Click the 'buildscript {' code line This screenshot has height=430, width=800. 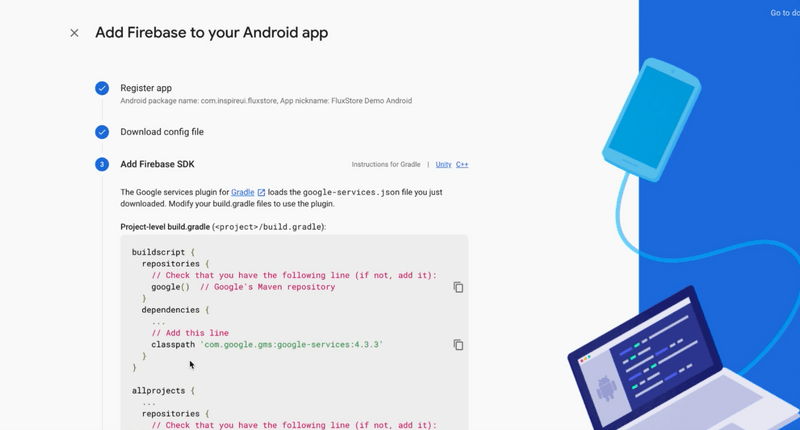coord(163,252)
